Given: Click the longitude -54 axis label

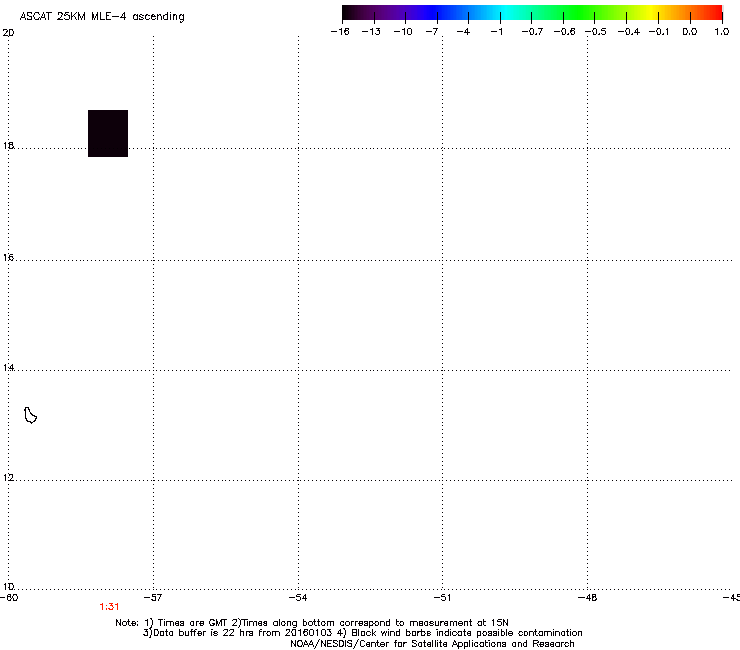Looking at the screenshot, I should [x=298, y=598].
